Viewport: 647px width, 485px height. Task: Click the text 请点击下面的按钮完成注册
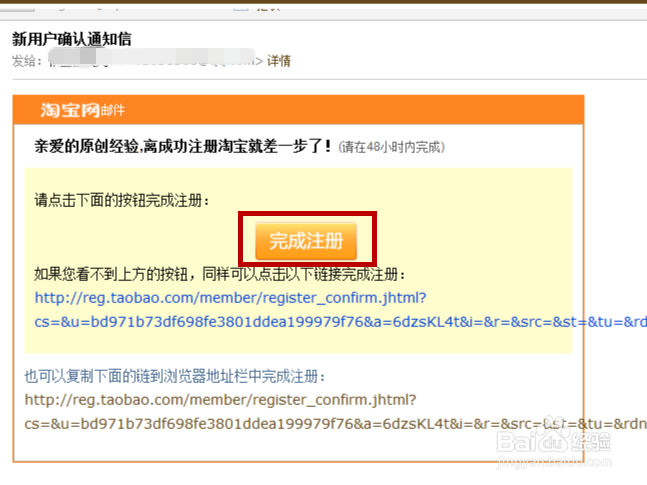click(x=122, y=201)
